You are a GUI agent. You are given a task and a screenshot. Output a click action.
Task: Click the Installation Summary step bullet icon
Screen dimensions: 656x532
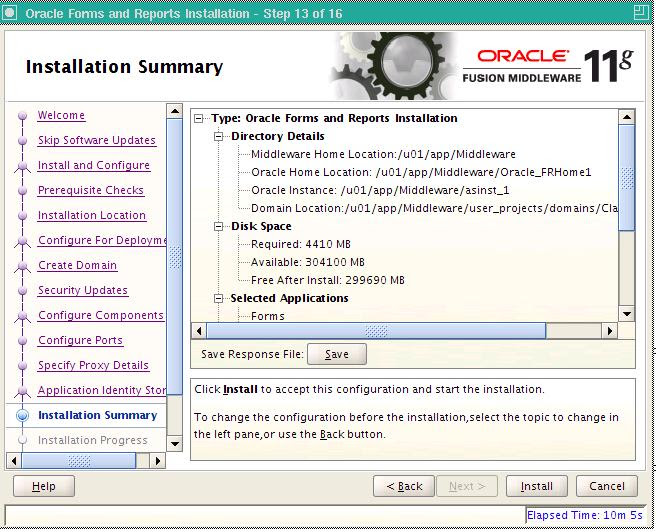coord(23,415)
